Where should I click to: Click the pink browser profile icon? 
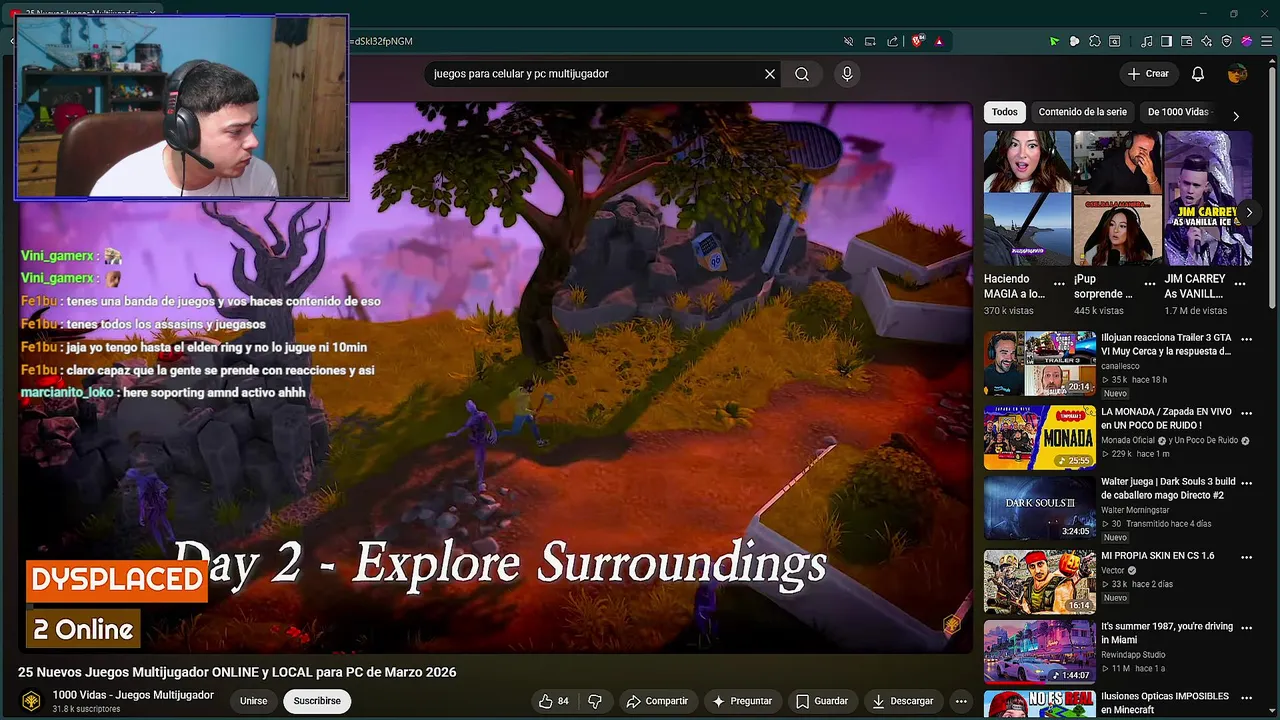tap(1247, 41)
